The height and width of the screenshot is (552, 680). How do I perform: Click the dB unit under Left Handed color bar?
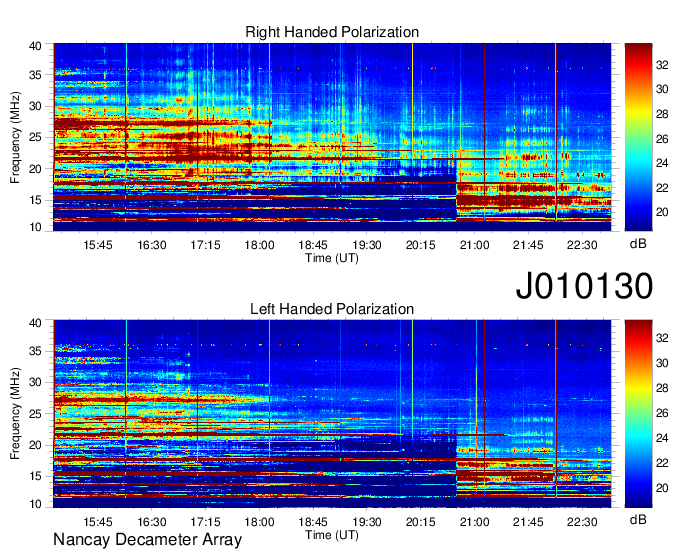point(638,519)
